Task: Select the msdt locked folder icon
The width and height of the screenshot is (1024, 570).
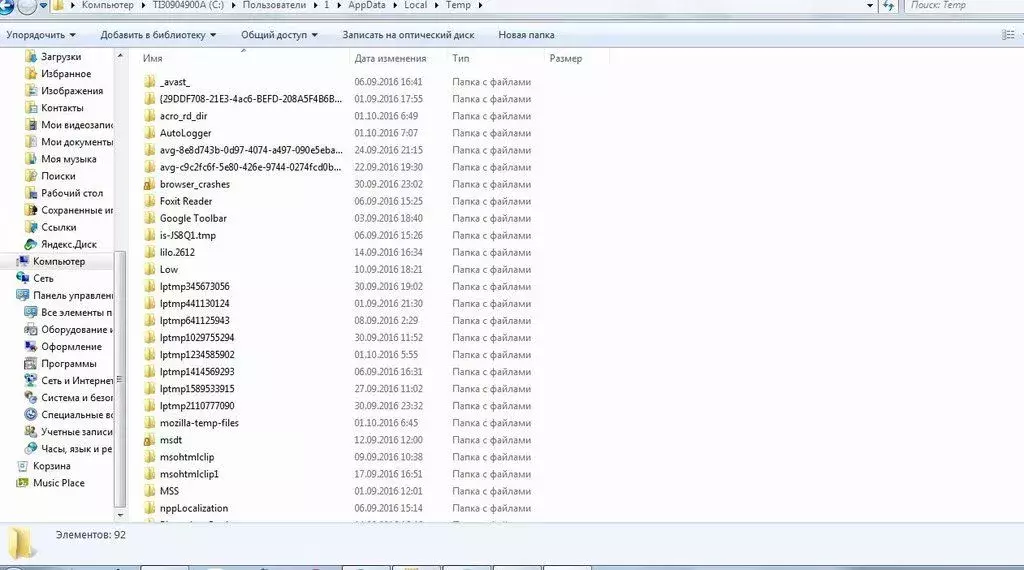Action: [150, 440]
